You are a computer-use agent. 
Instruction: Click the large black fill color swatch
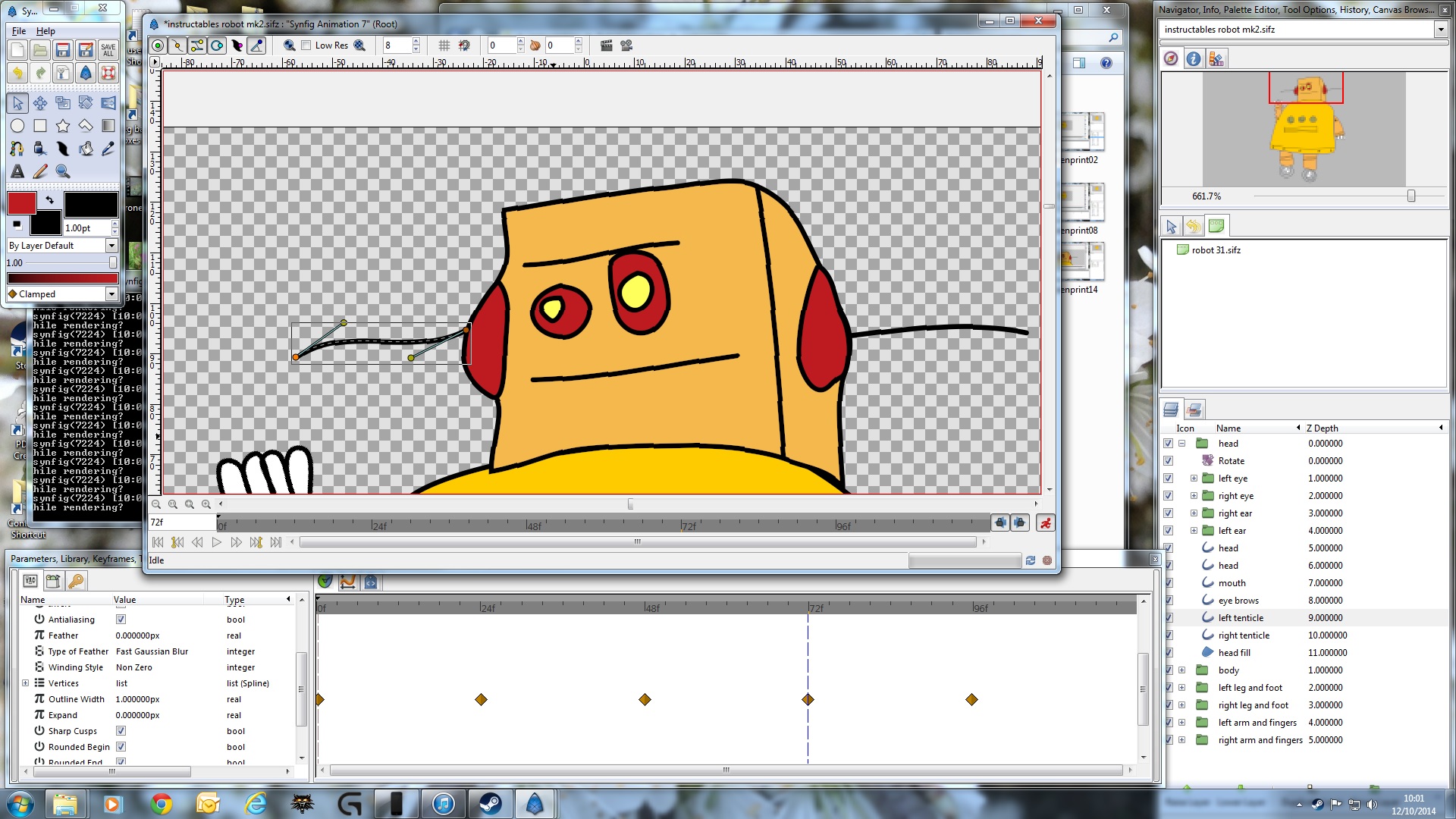tap(91, 204)
